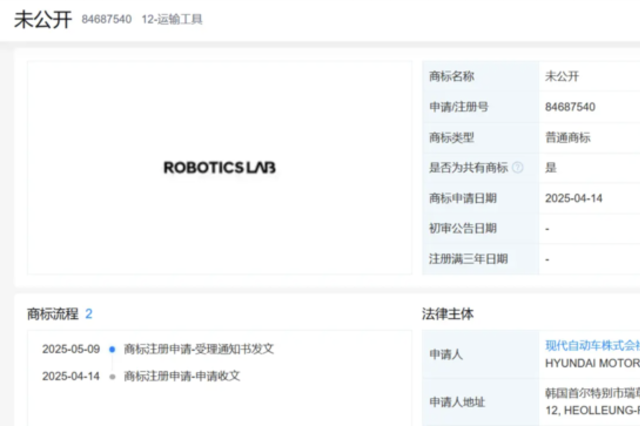This screenshot has height=426, width=640.
Task: Click 商标注册申请-受理通知书发文 entry
Action: [199, 349]
